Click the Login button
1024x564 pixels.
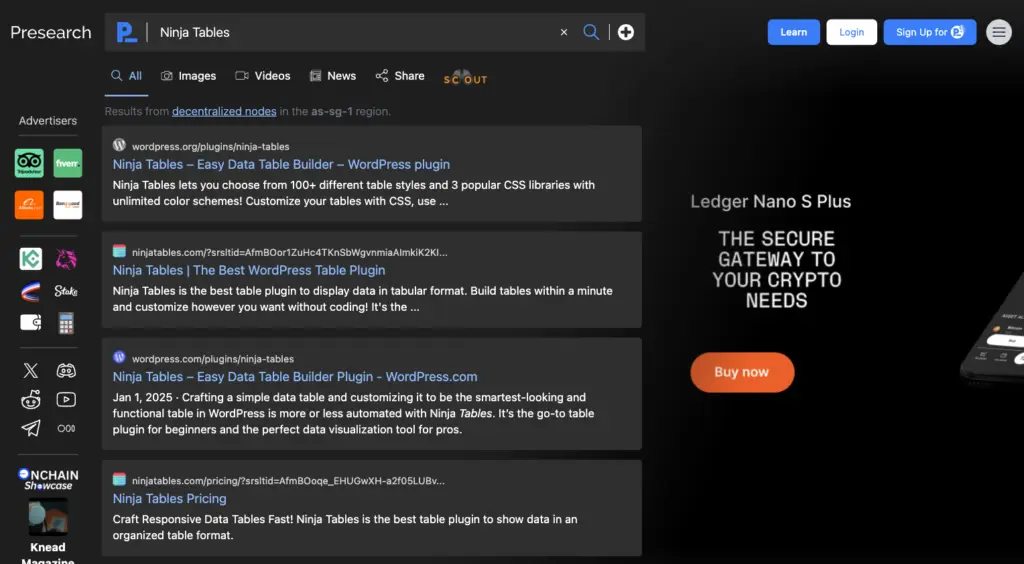pos(852,32)
